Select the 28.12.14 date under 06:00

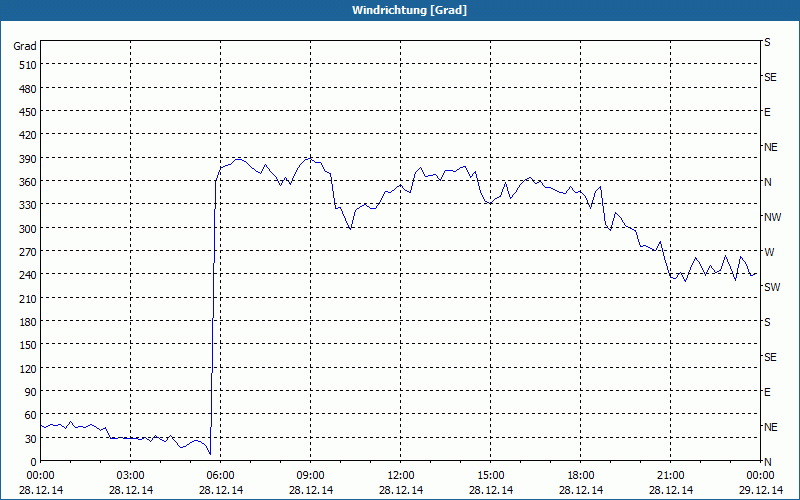point(220,490)
